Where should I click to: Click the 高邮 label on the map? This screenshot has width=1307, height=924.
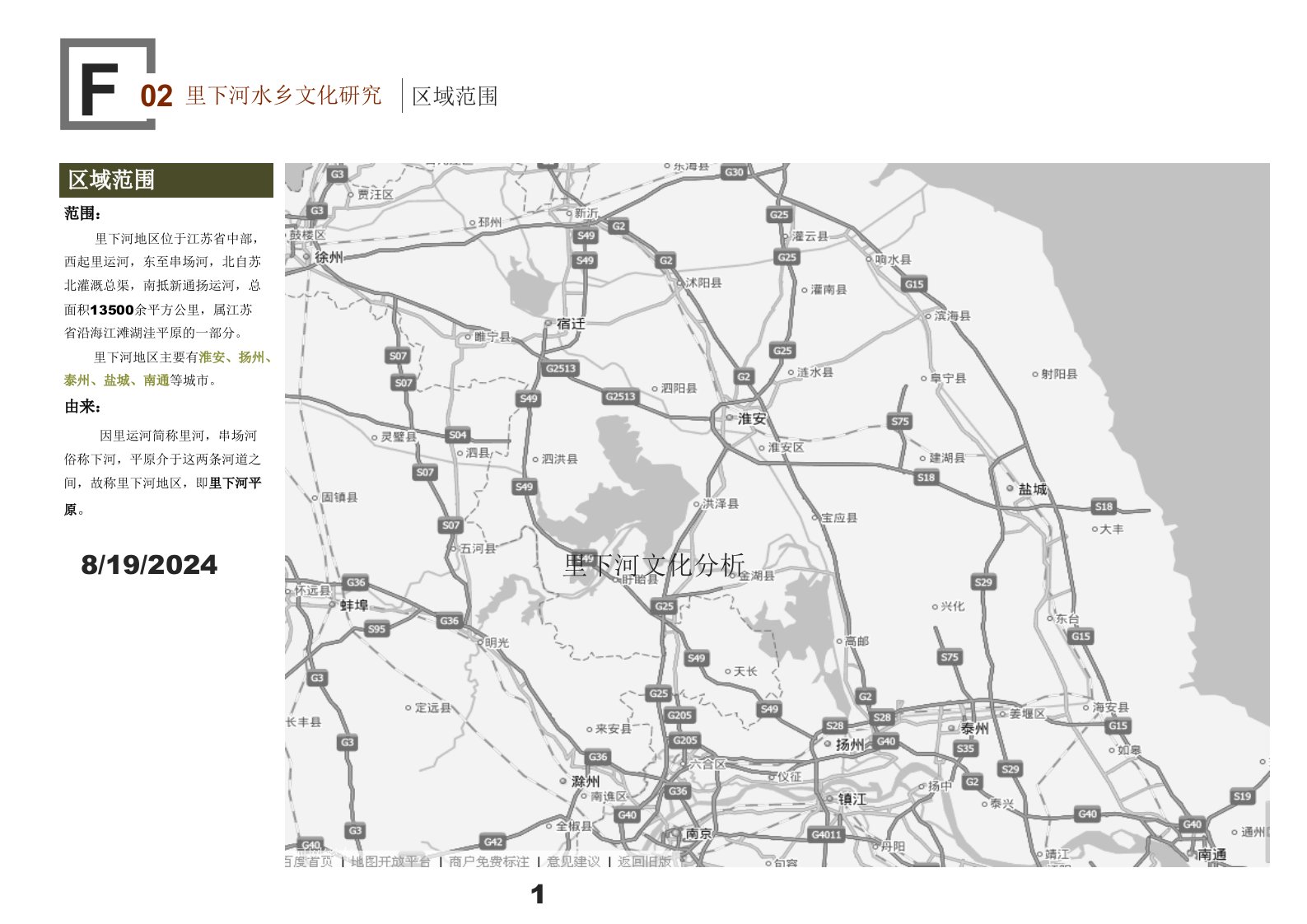pyautogui.click(x=857, y=641)
